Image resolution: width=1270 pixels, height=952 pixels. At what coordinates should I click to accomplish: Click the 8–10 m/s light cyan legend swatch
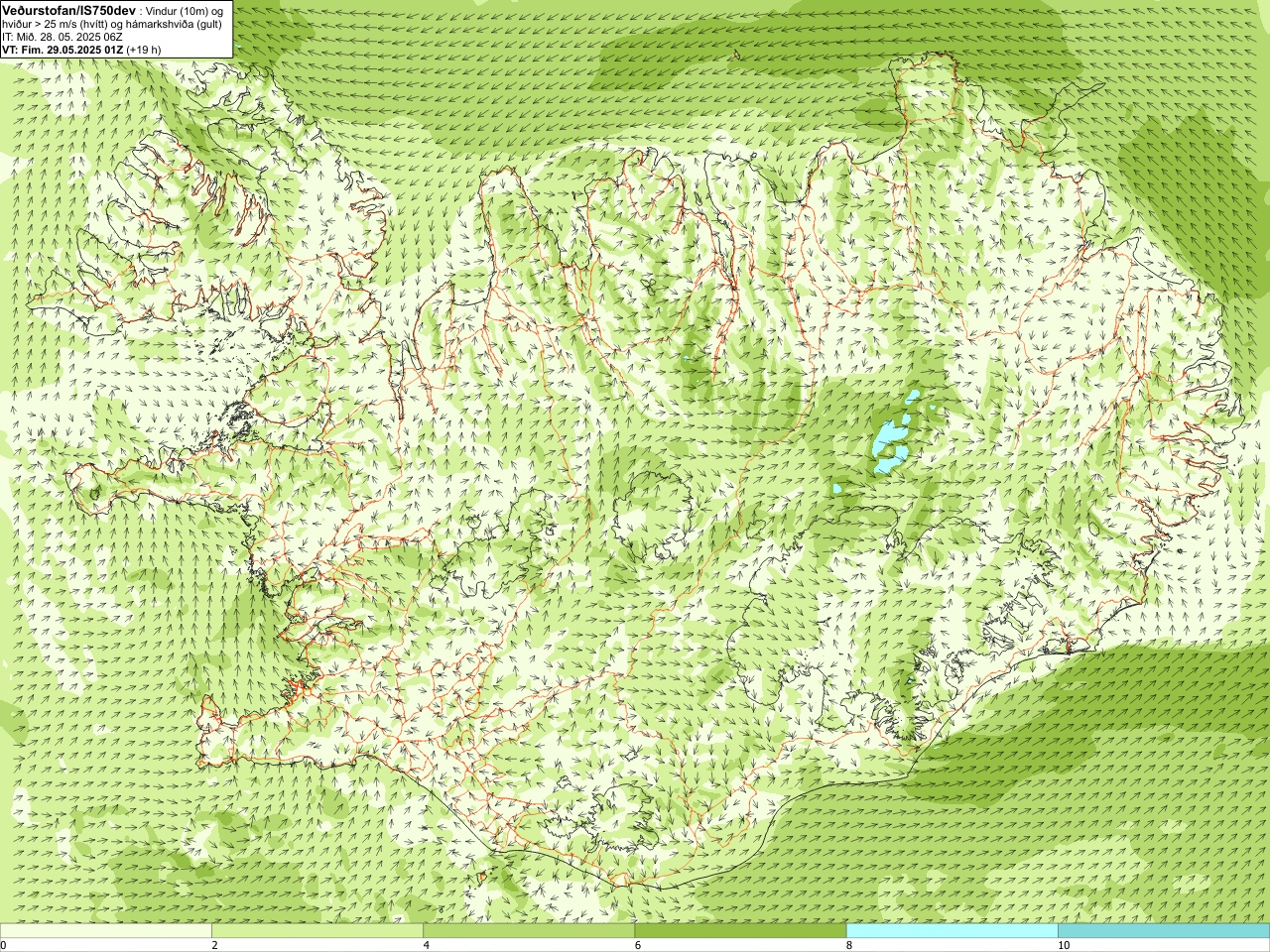[952, 931]
